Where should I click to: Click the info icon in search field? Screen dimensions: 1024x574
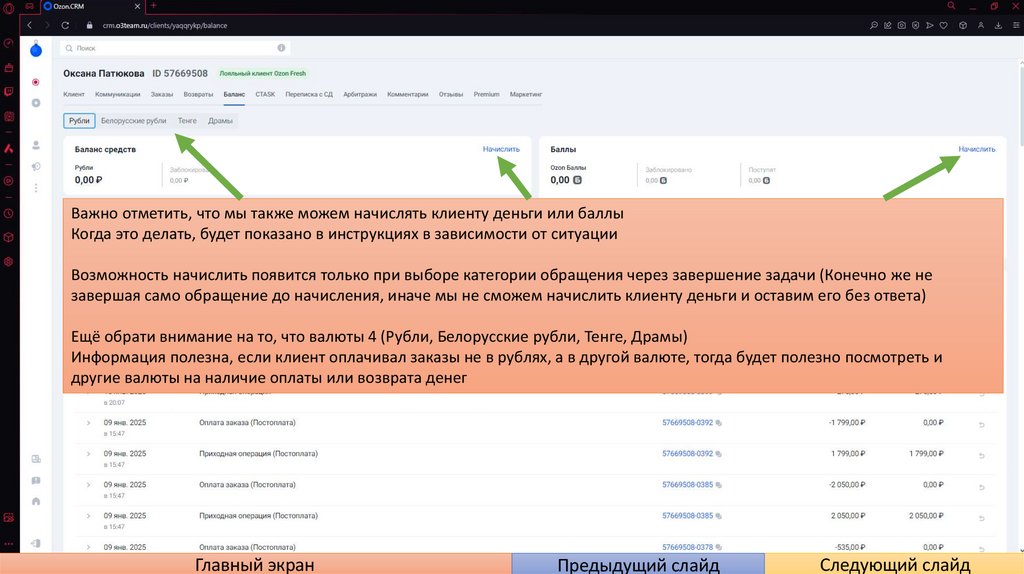pos(281,48)
